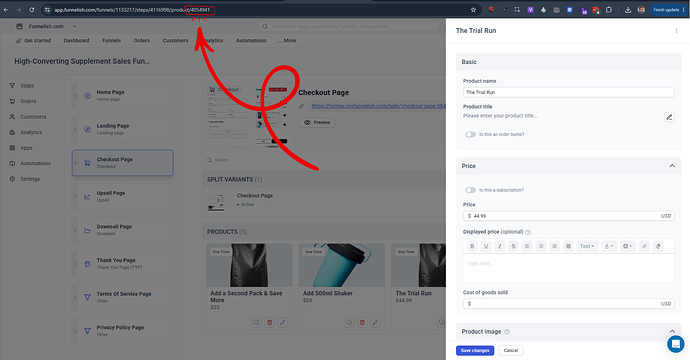Toggle strikethrough in displayed price editor

pyautogui.click(x=513, y=246)
